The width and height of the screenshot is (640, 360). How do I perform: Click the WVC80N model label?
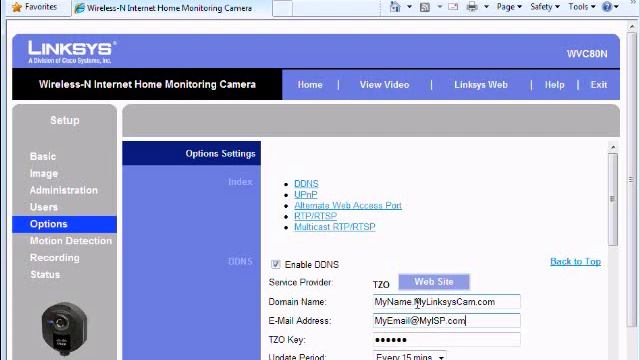587,54
